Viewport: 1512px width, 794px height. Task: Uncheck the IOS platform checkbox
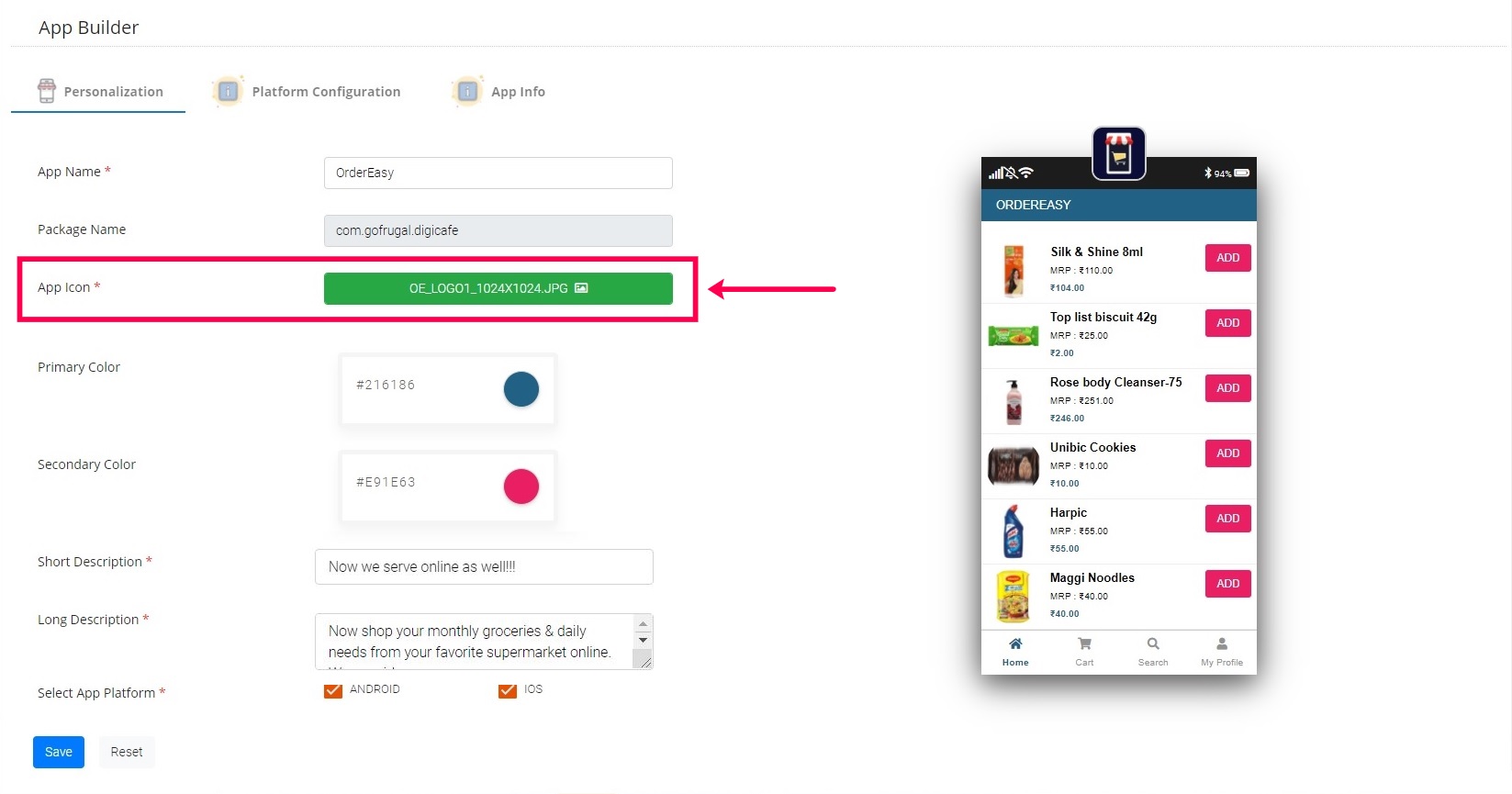pyautogui.click(x=508, y=690)
